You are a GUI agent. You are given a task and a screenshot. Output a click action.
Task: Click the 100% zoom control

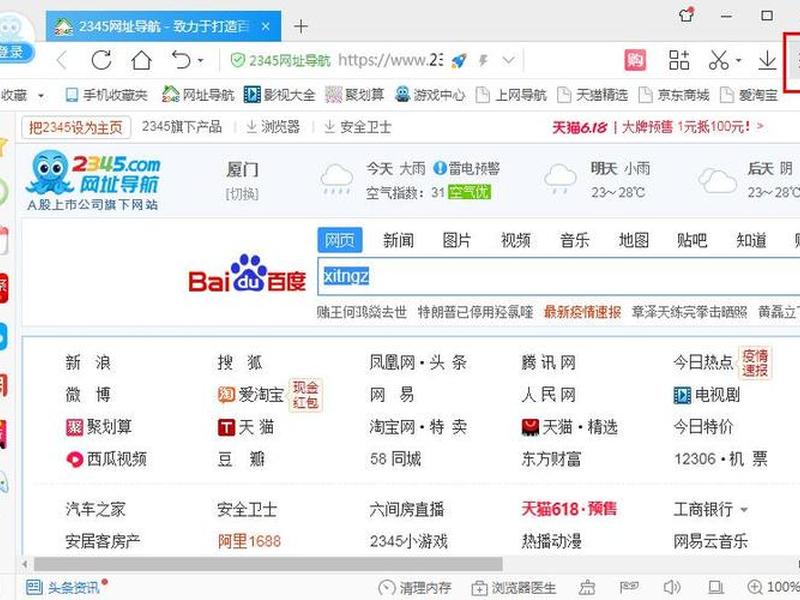click(x=773, y=587)
